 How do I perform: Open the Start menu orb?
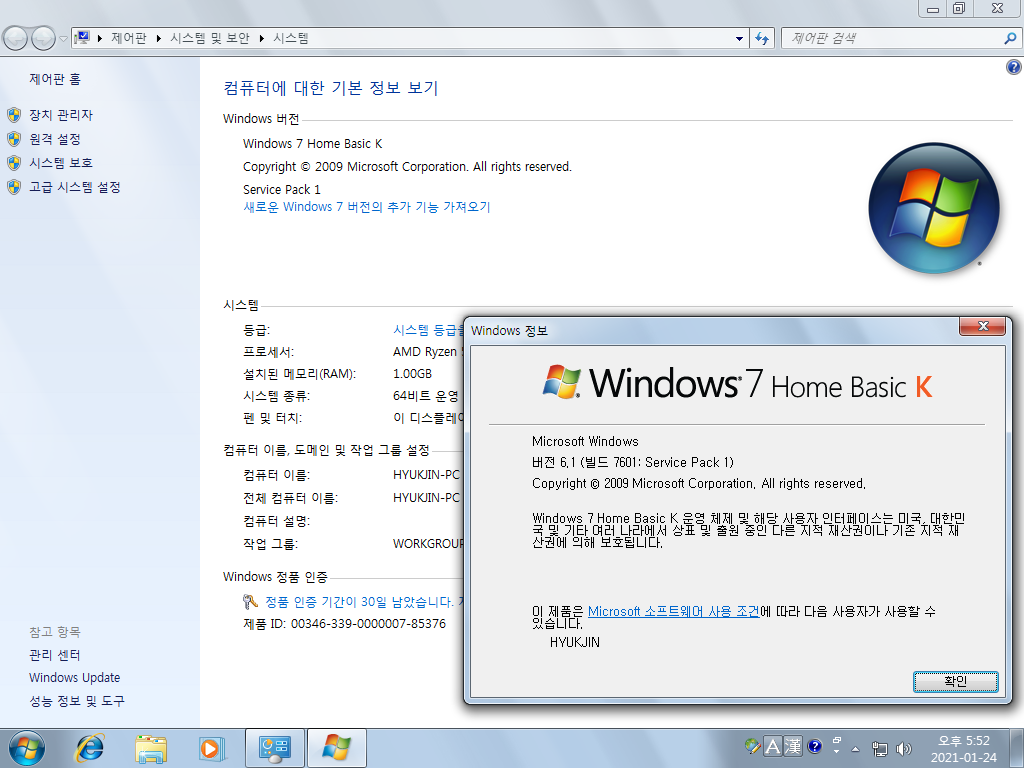click(x=26, y=748)
